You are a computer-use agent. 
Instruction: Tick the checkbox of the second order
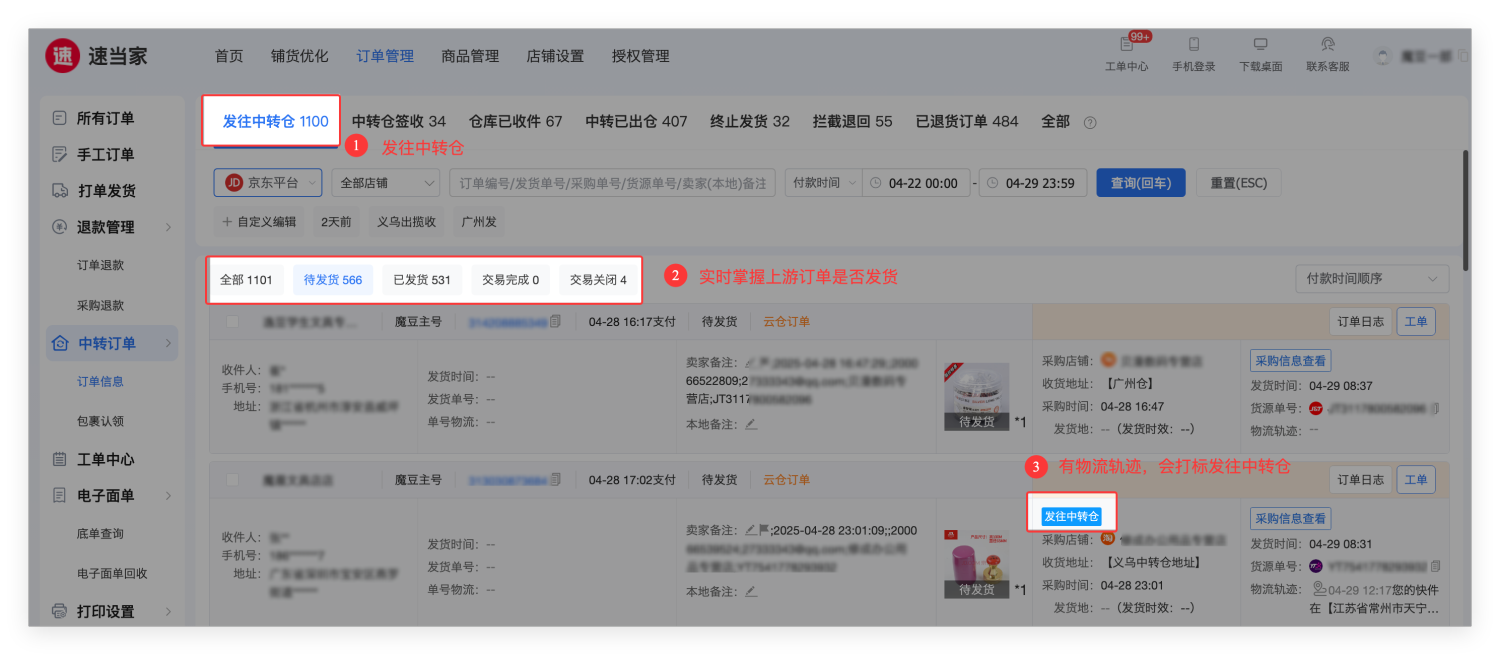(x=233, y=480)
